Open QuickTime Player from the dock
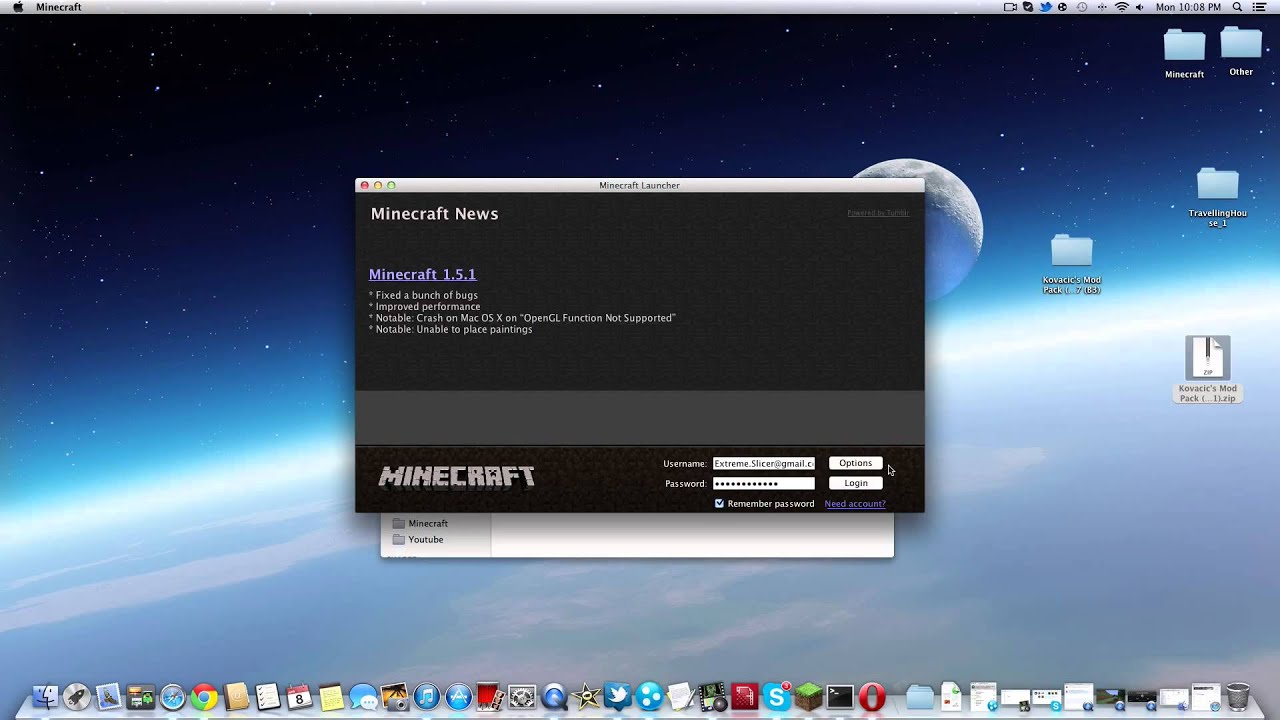Viewport: 1280px width, 720px height. click(x=554, y=697)
